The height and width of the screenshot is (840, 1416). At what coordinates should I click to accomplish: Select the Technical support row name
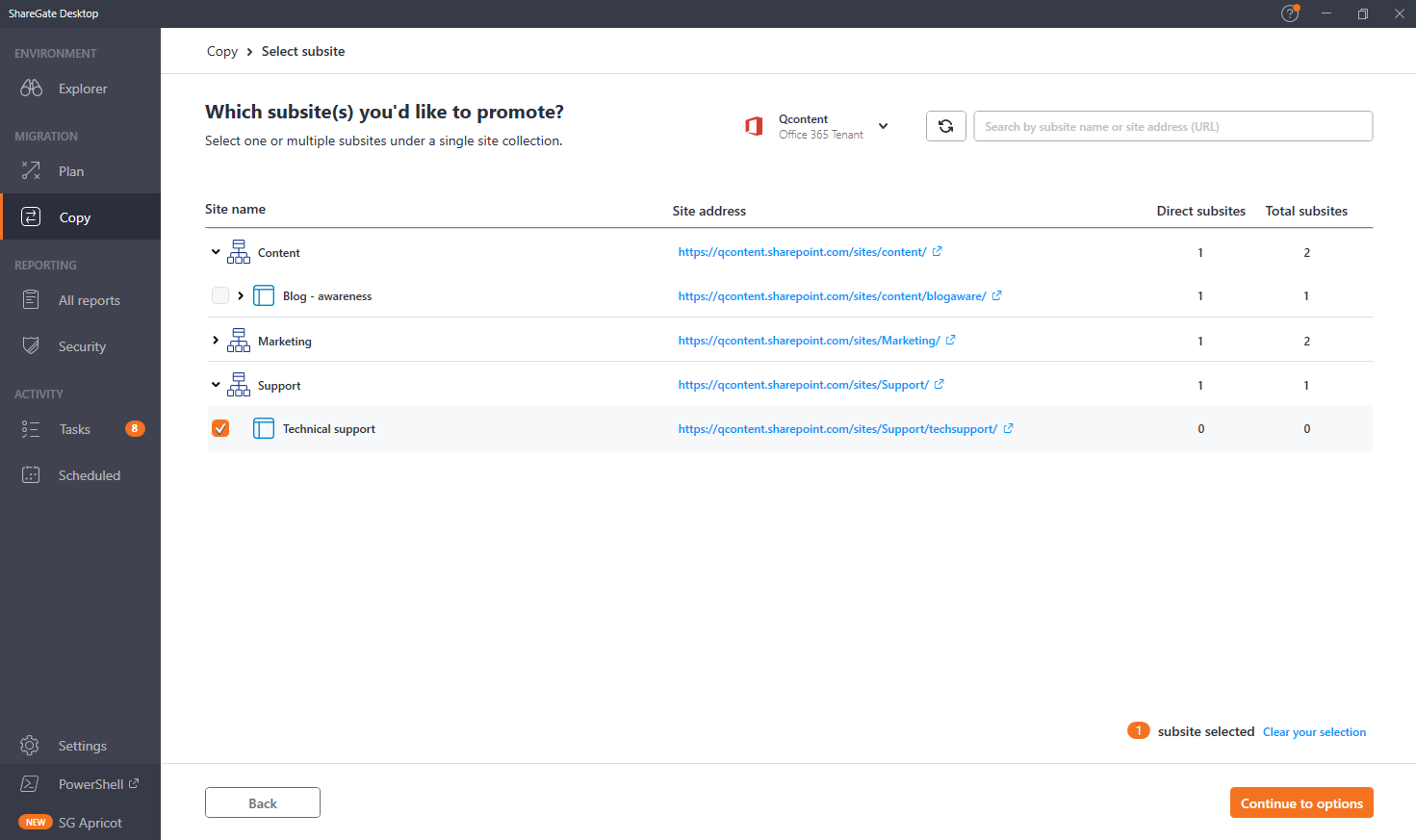(329, 429)
